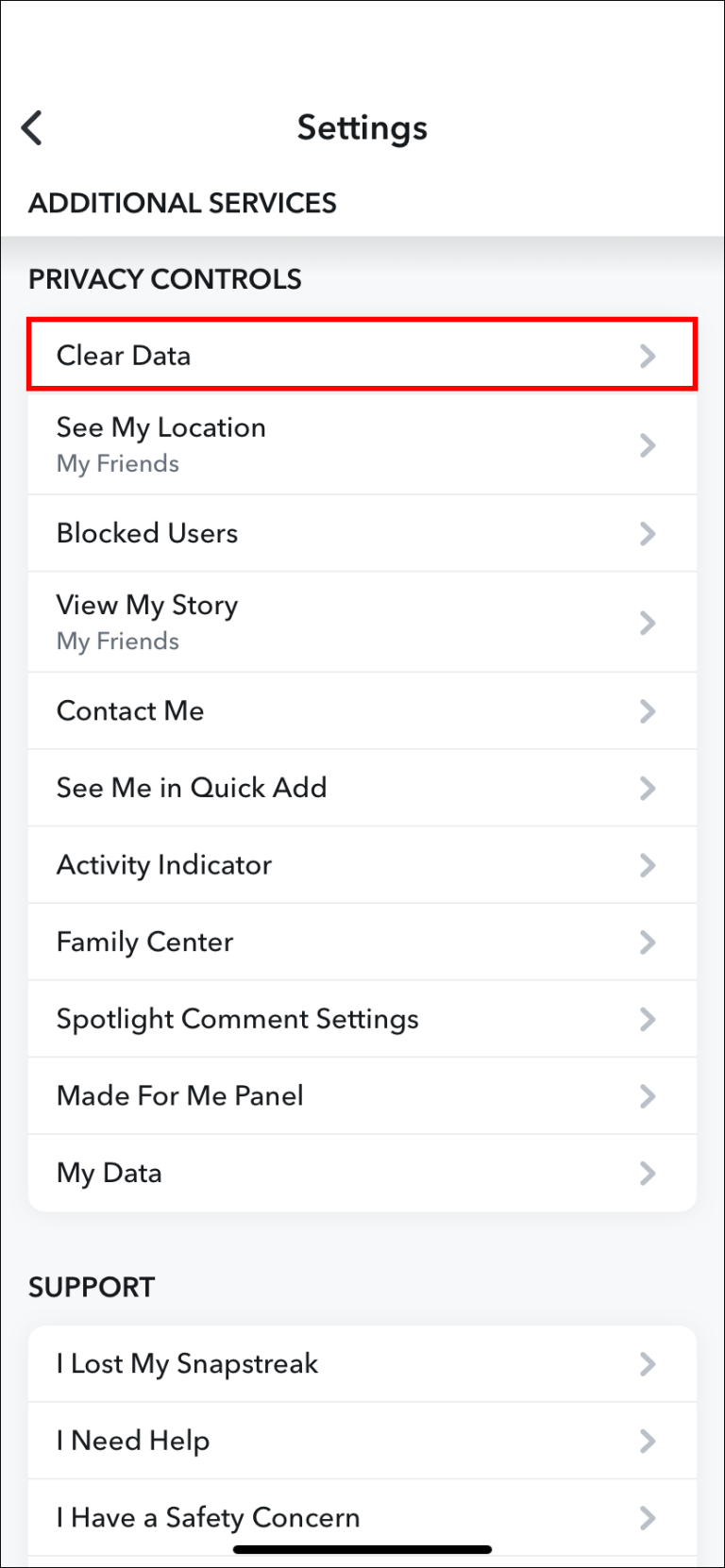The width and height of the screenshot is (725, 1568).
Task: Select Made For Me Panel
Action: click(180, 1095)
